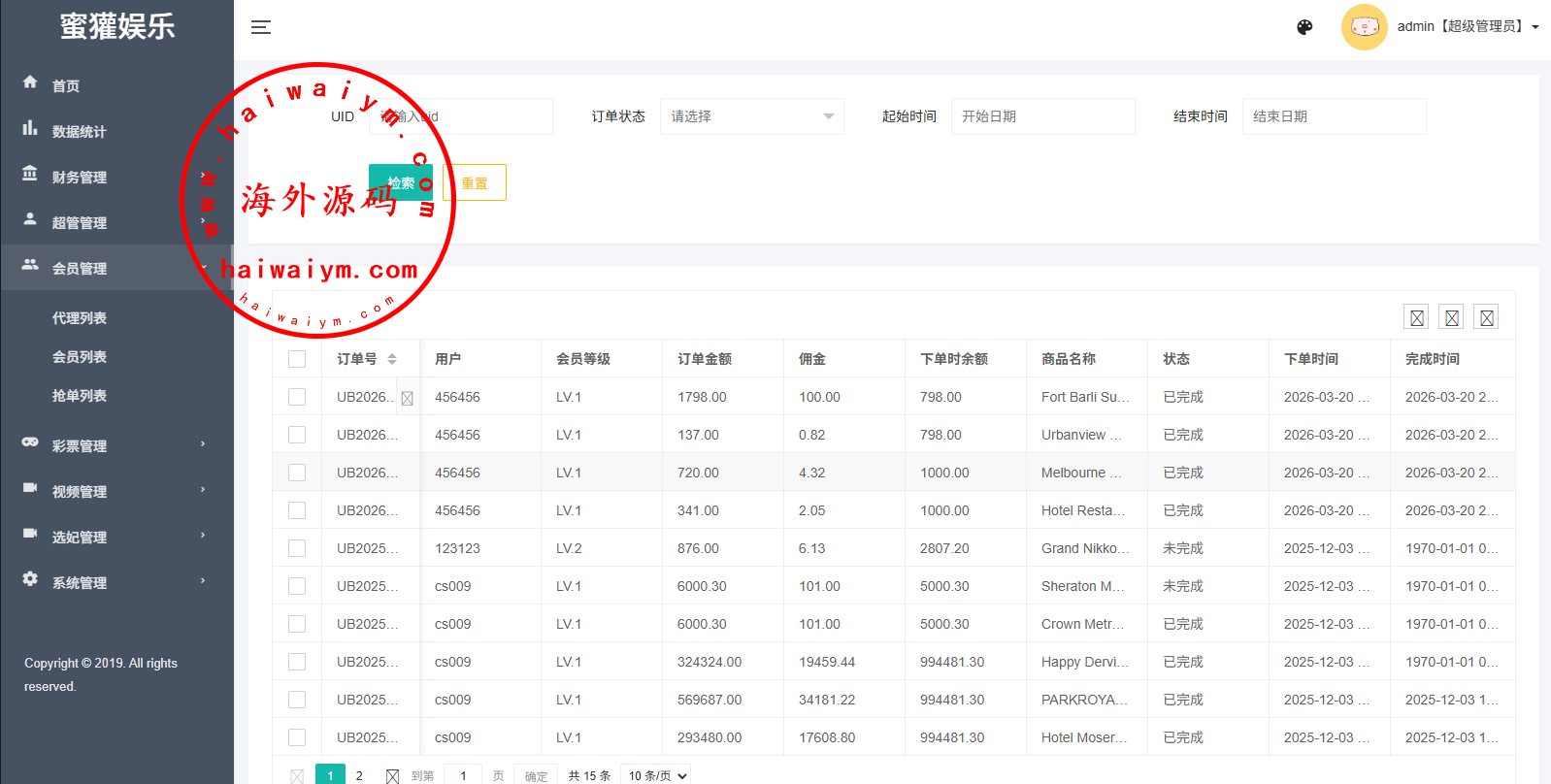Check the row with amount 1798.00
The image size is (1551, 784).
tap(297, 397)
